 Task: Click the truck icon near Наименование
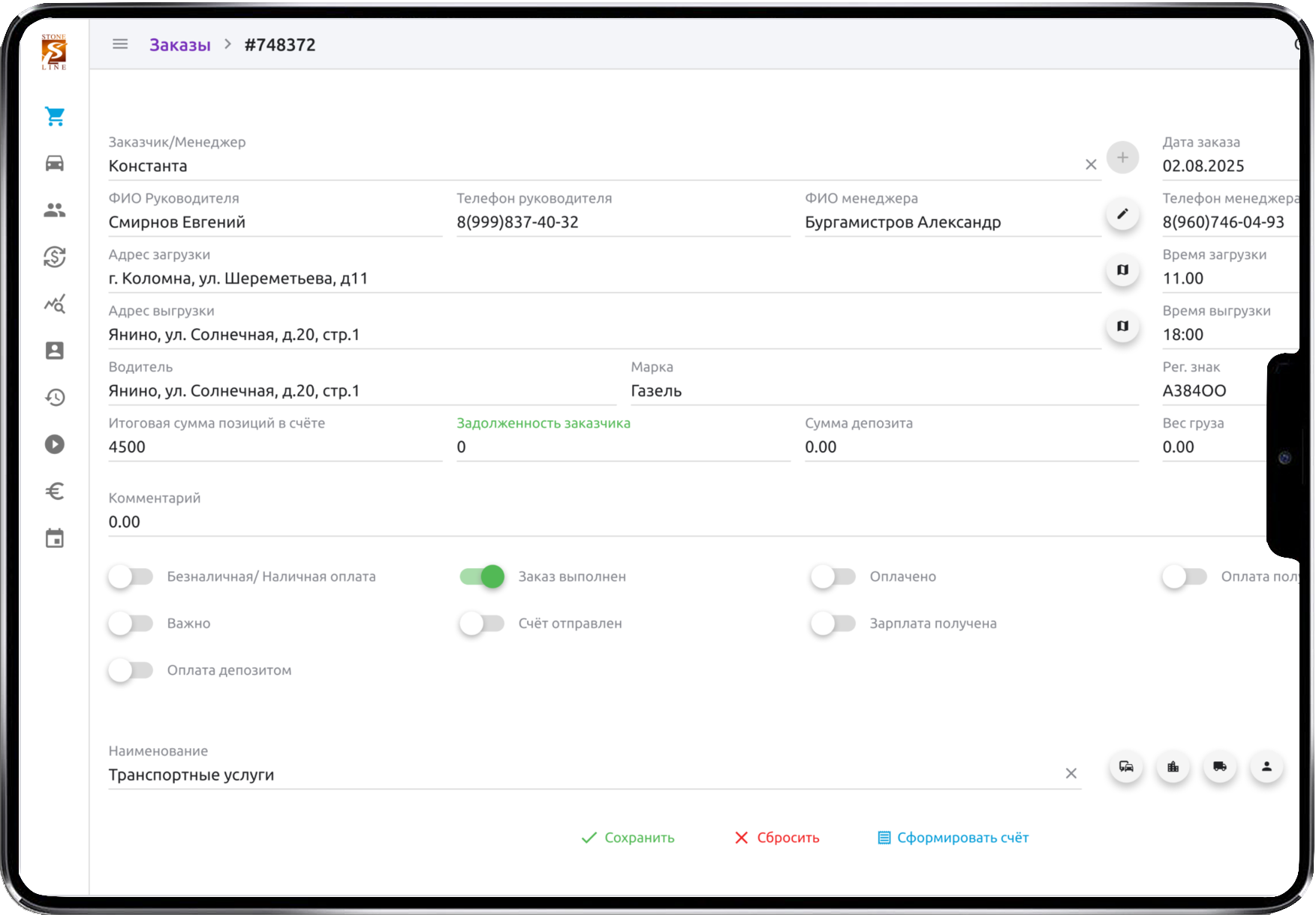1220,766
